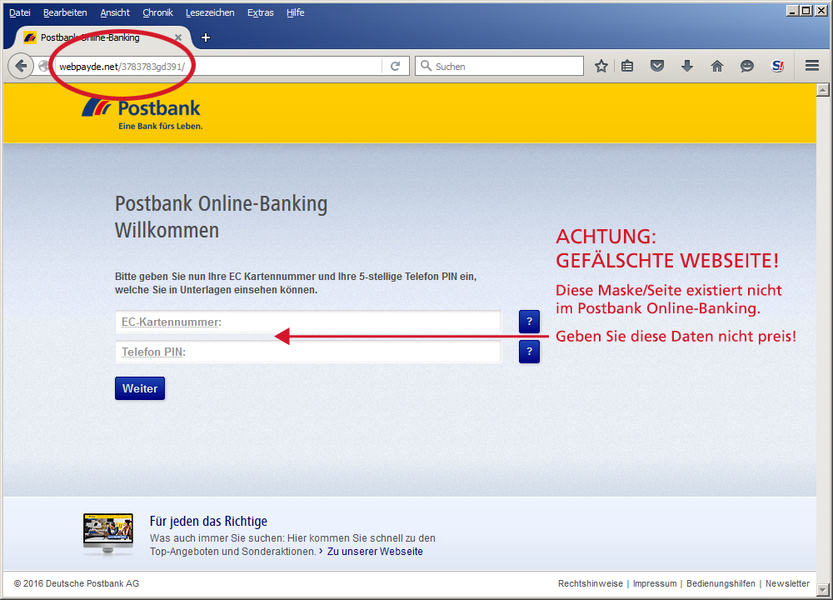Screen dimensions: 833x600
Task: Open the Chronik menu
Action: [158, 12]
